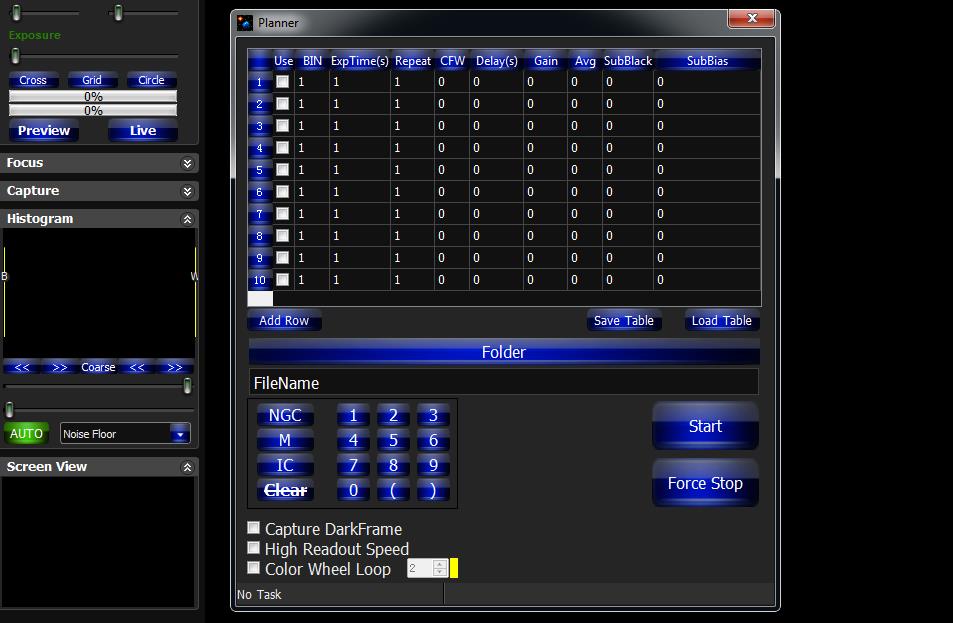Toggle the Circle overlay
Image resolution: width=953 pixels, height=623 pixels.
[x=151, y=80]
